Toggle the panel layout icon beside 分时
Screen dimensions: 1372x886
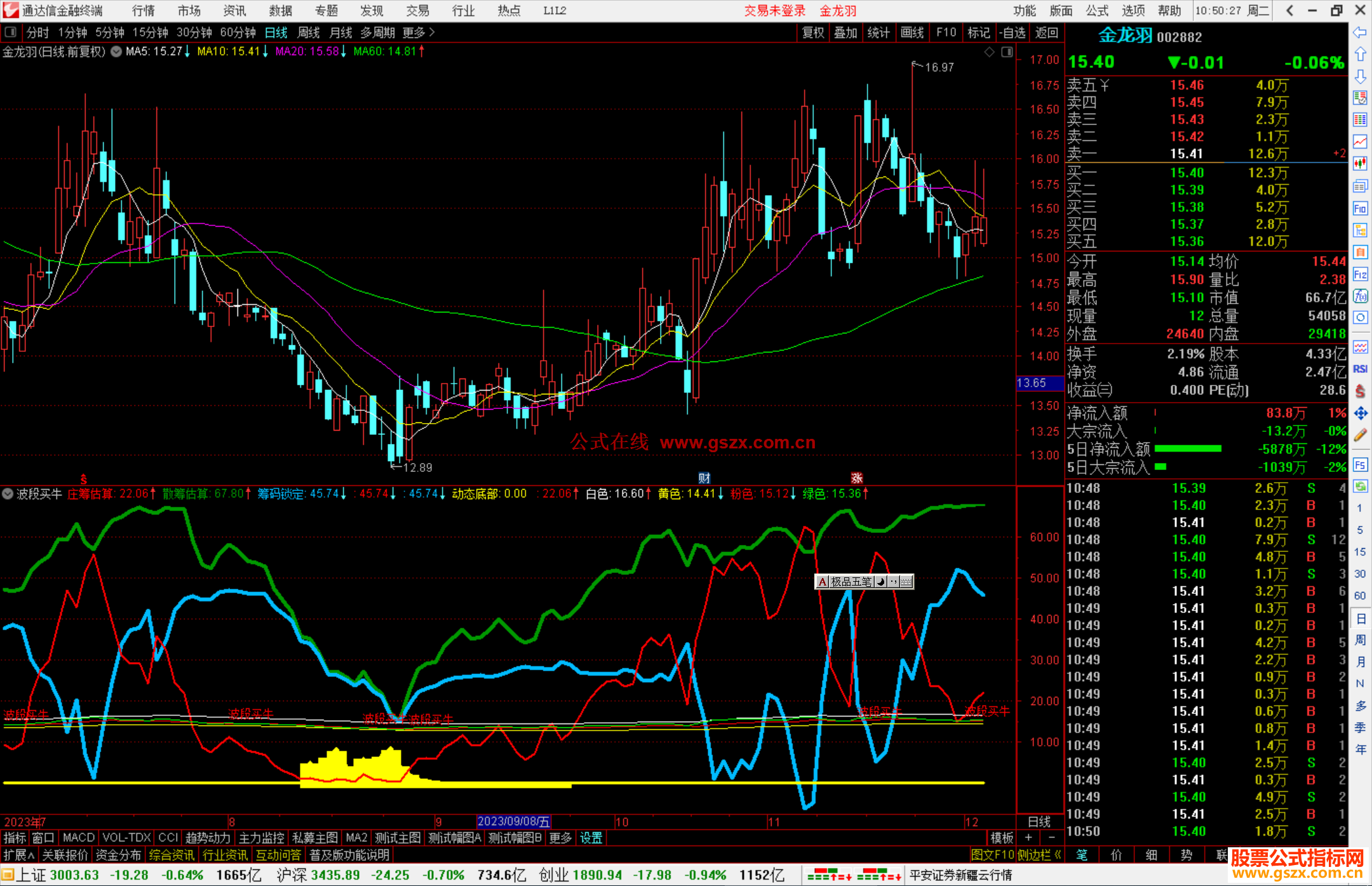11,32
